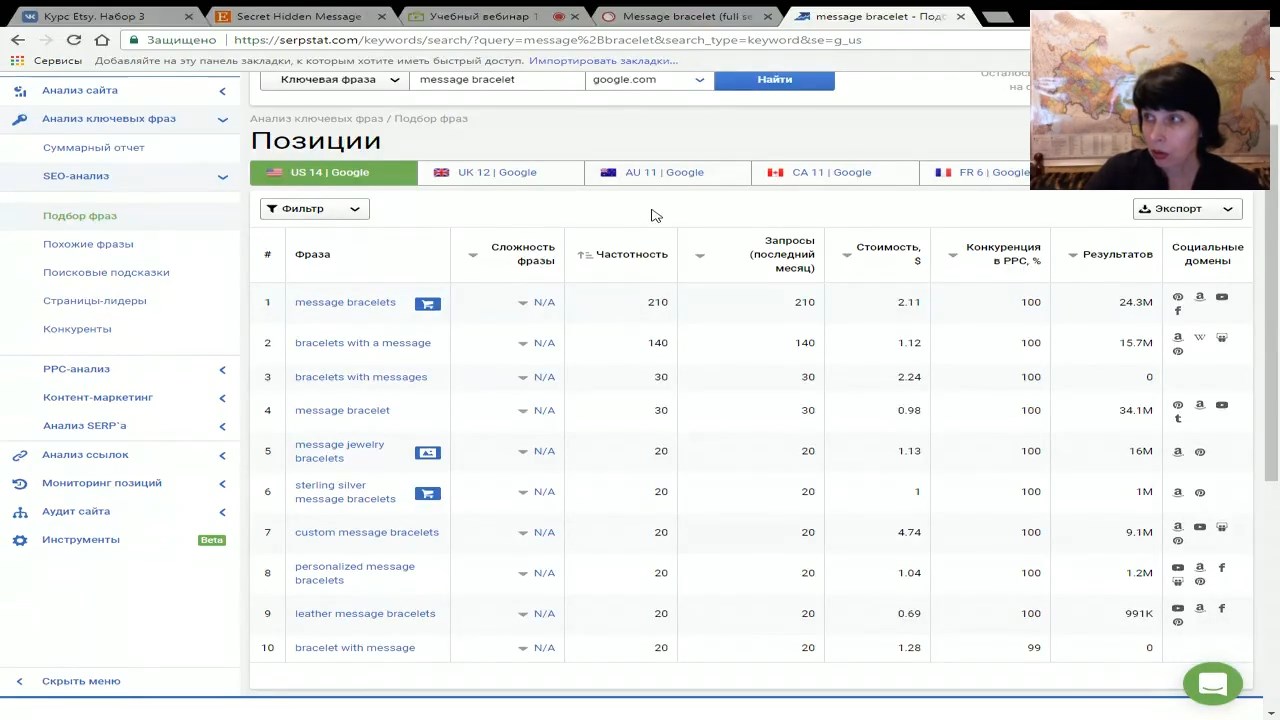Click the key icon for Анализ ключевых фраз

(20, 119)
